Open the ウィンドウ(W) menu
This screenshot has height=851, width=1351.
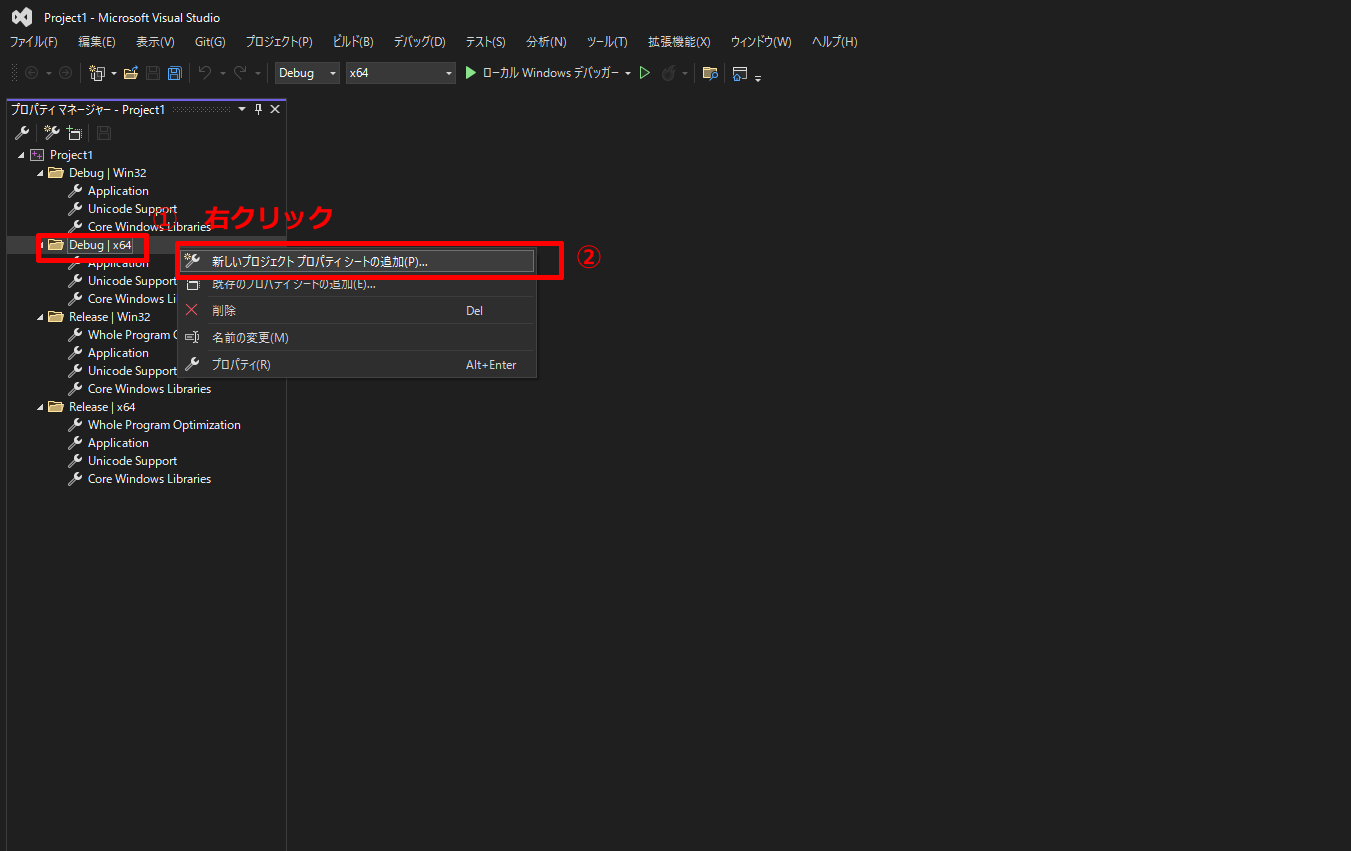[761, 42]
